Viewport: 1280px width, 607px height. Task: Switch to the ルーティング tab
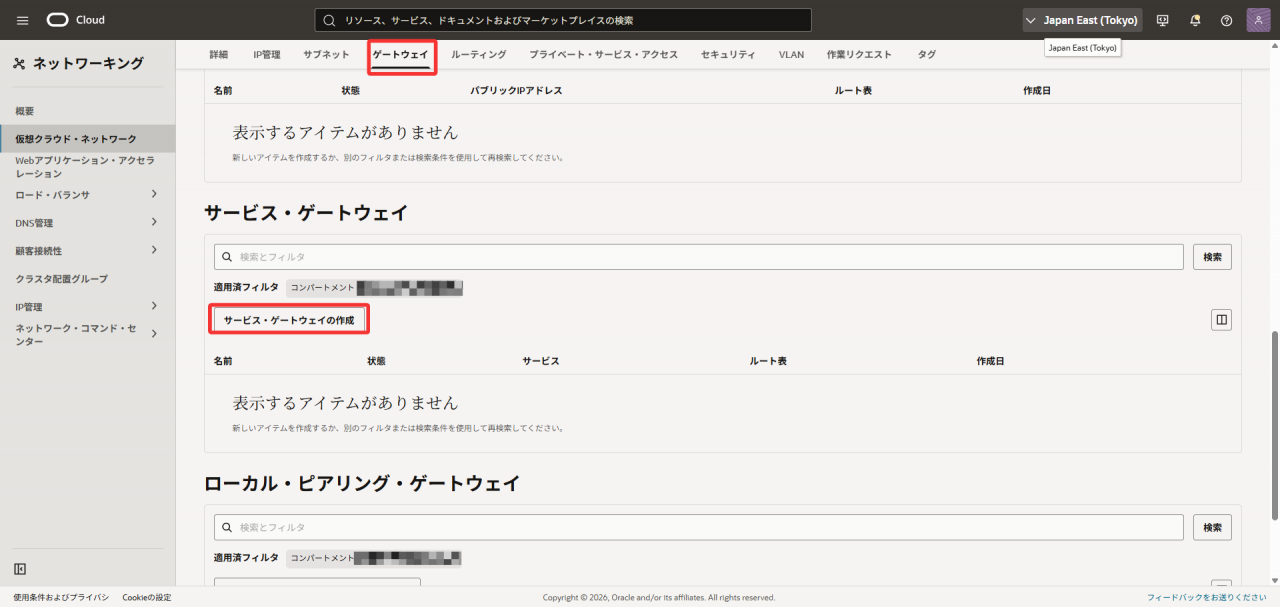[478, 54]
